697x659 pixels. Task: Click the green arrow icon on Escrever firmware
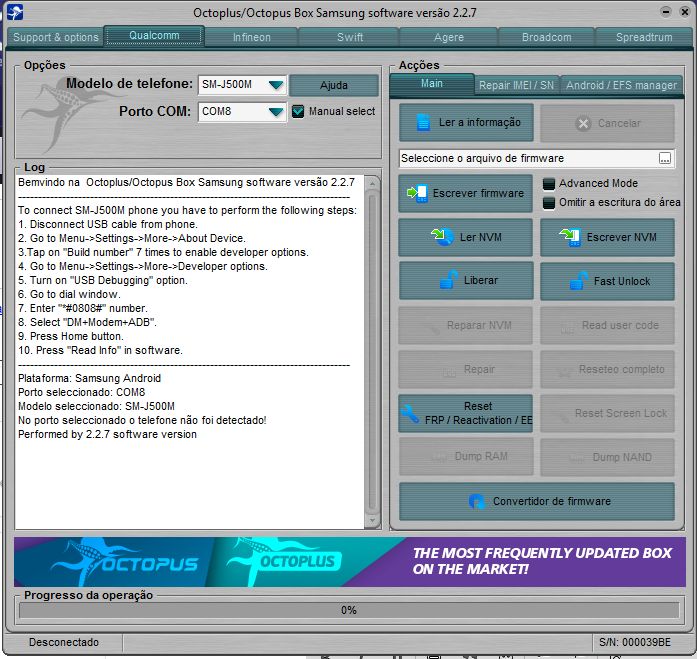(x=417, y=193)
